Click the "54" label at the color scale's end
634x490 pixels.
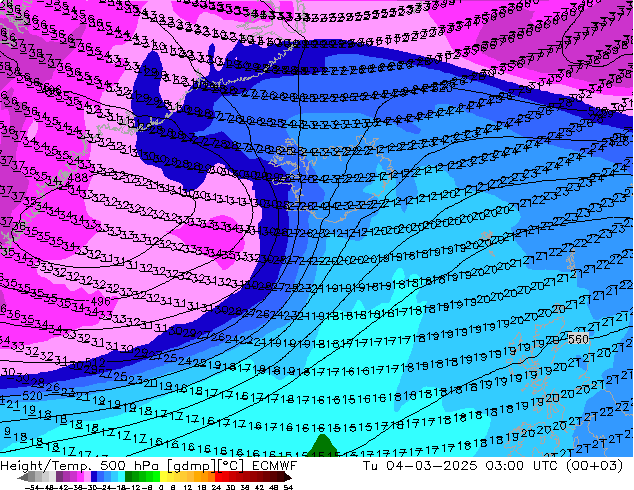pyautogui.click(x=288, y=487)
